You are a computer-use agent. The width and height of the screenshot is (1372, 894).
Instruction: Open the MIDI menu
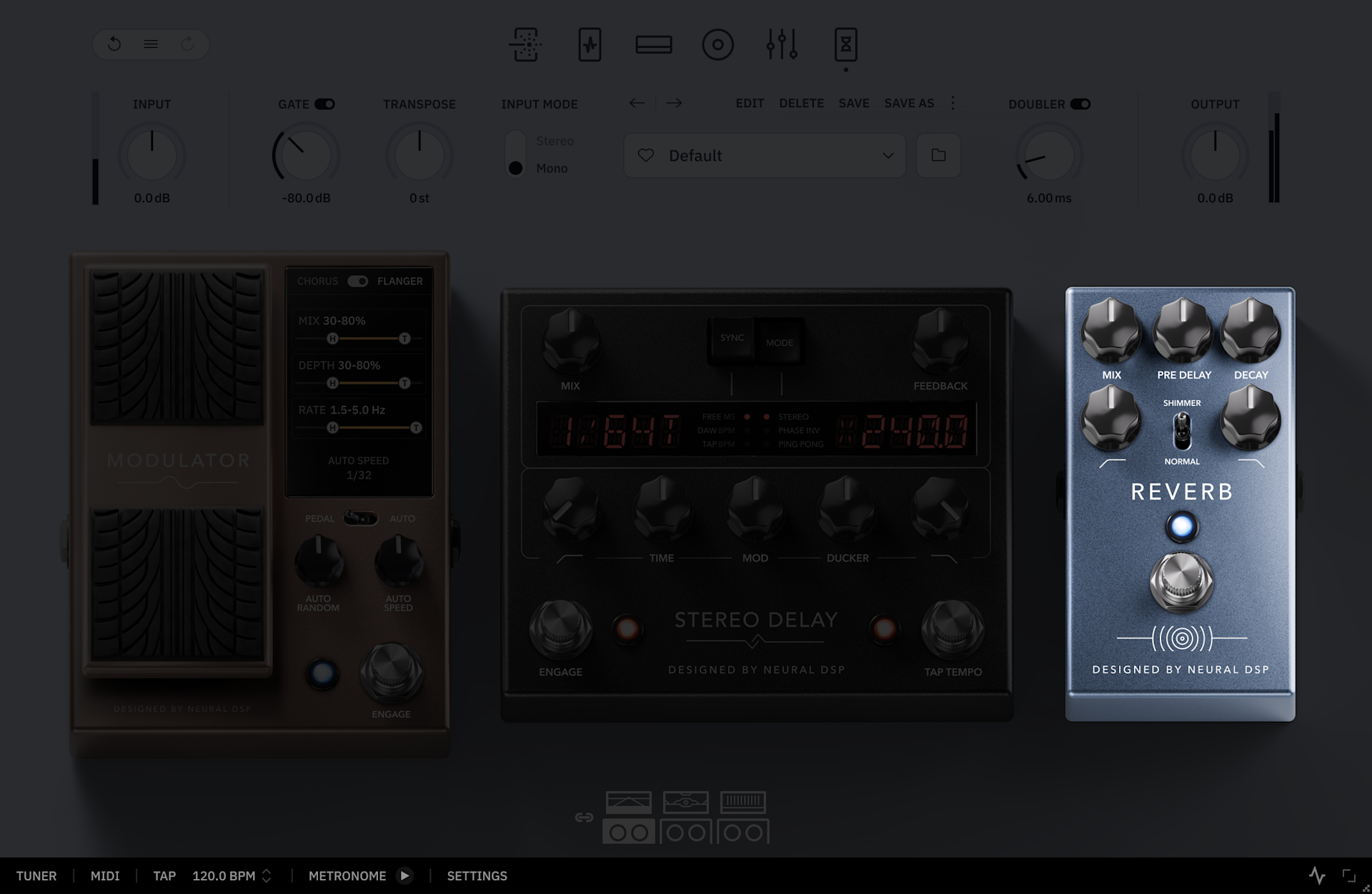point(105,875)
